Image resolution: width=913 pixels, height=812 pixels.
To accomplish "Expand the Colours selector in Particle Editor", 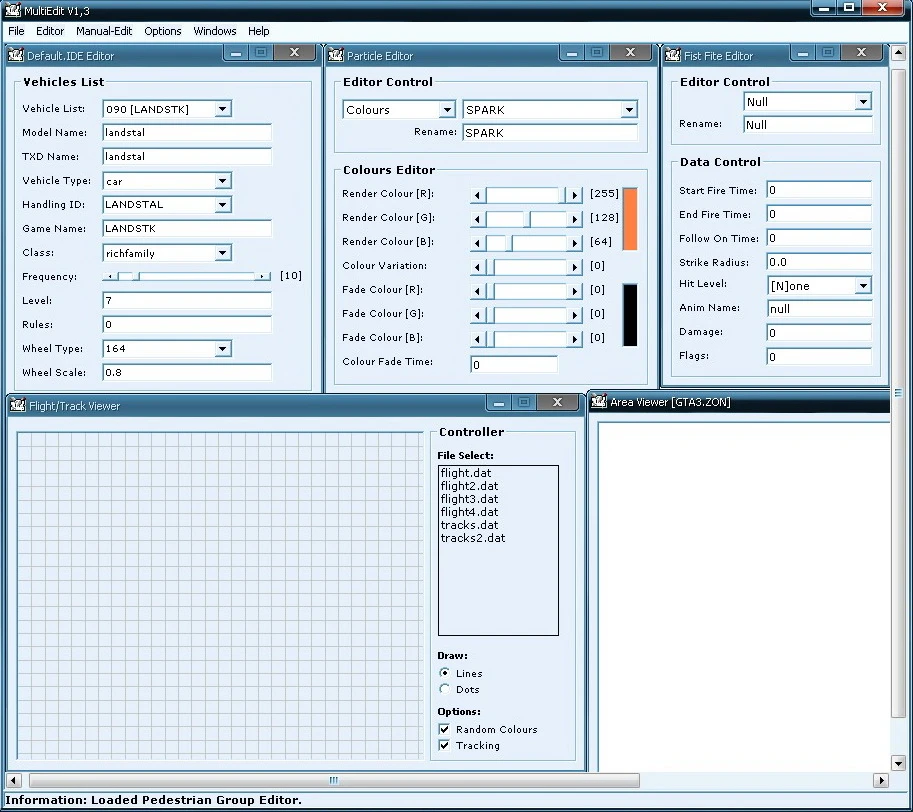I will coord(447,109).
